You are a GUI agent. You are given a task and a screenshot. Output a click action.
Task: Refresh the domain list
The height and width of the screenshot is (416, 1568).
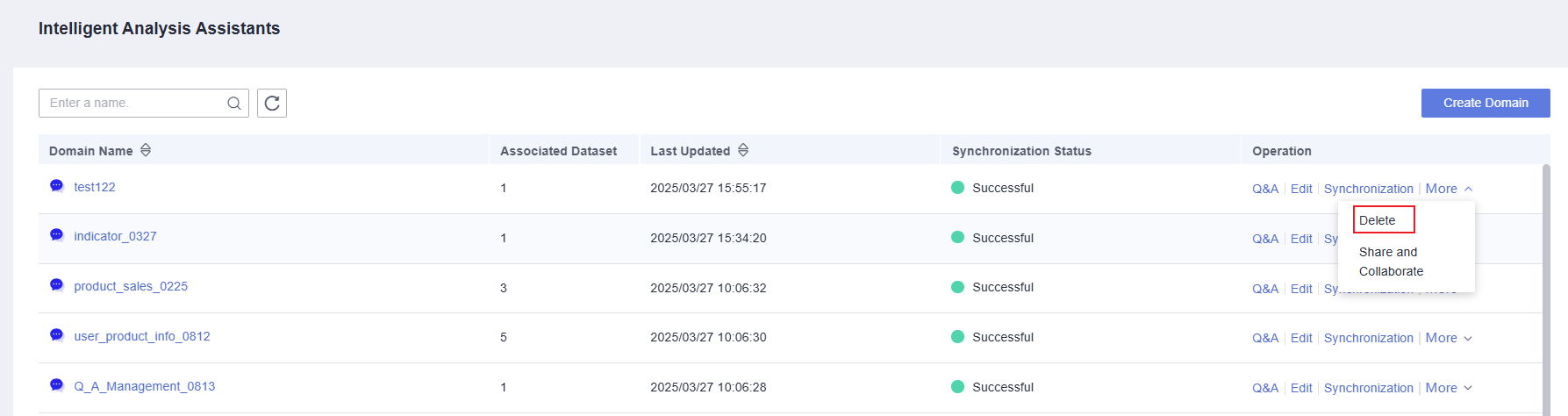[272, 103]
